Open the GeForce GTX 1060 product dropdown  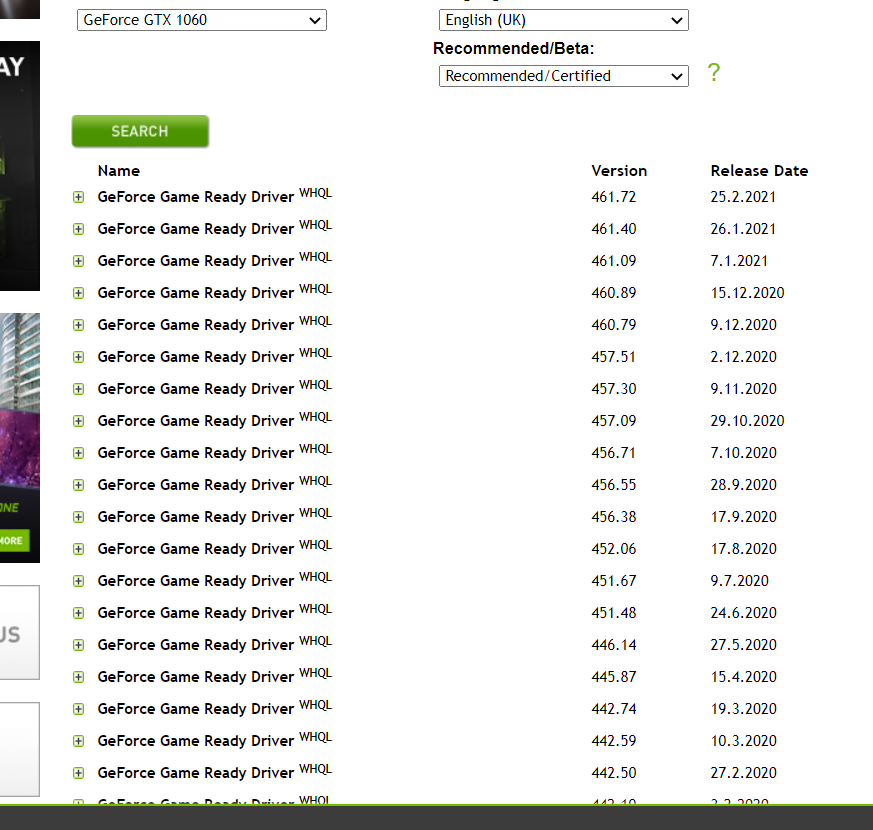click(x=202, y=21)
